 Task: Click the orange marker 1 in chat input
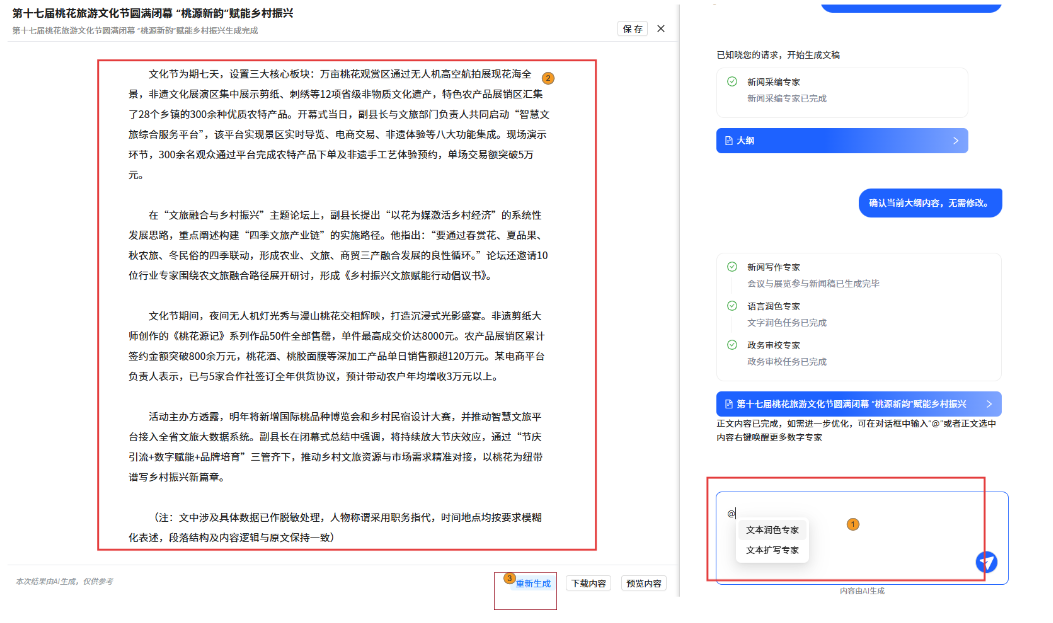[853, 523]
